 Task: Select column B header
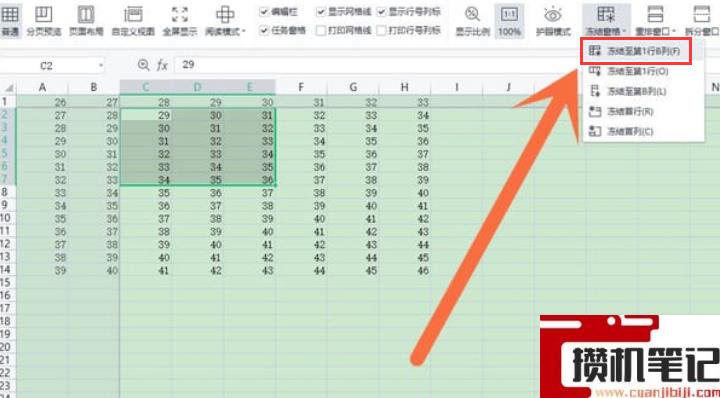[94, 87]
